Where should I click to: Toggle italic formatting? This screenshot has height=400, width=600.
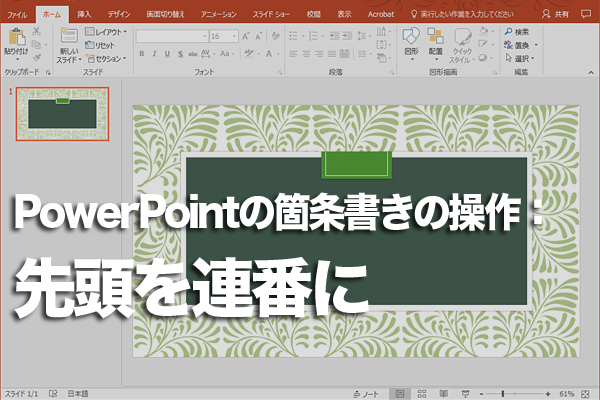[x=155, y=54]
